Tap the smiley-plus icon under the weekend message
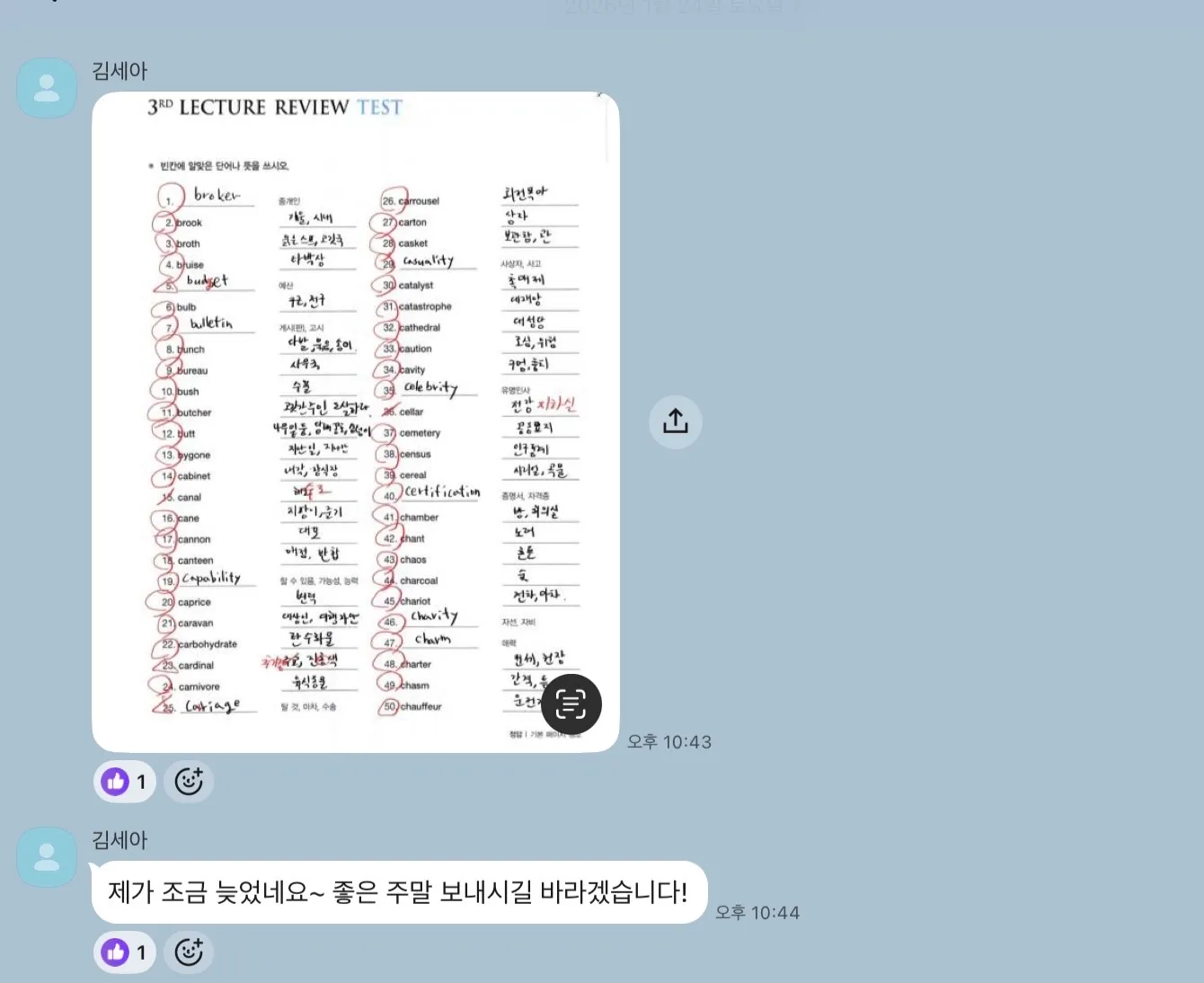 click(x=189, y=952)
